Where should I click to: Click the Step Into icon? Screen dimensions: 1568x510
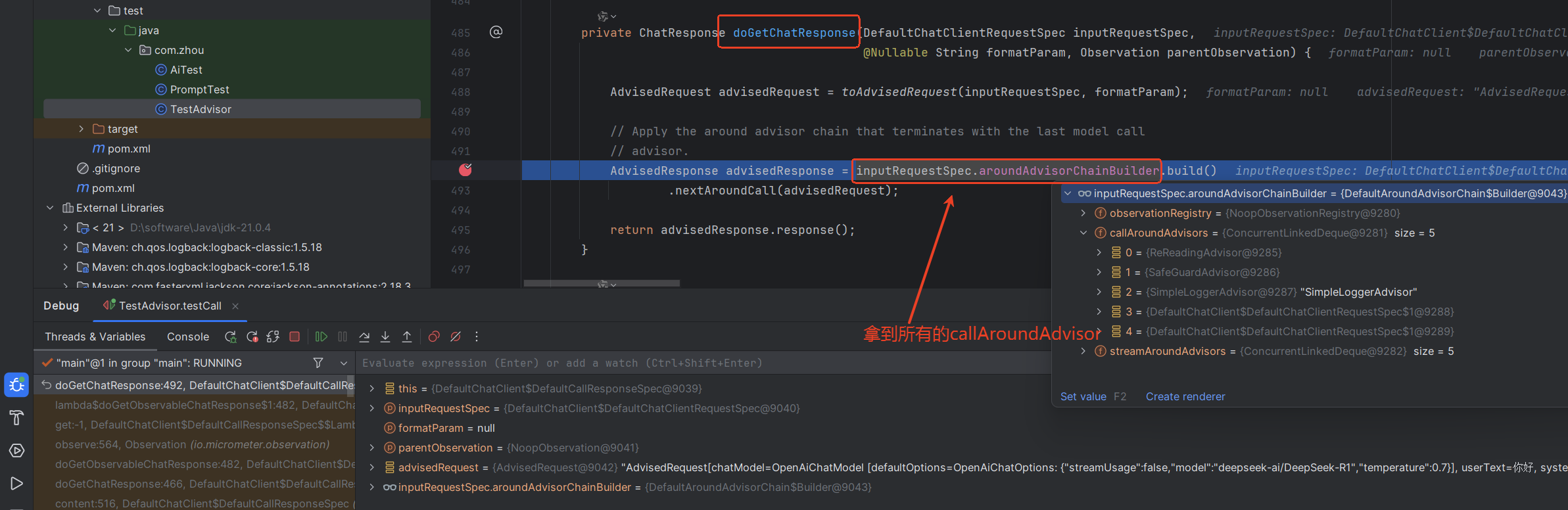385,336
